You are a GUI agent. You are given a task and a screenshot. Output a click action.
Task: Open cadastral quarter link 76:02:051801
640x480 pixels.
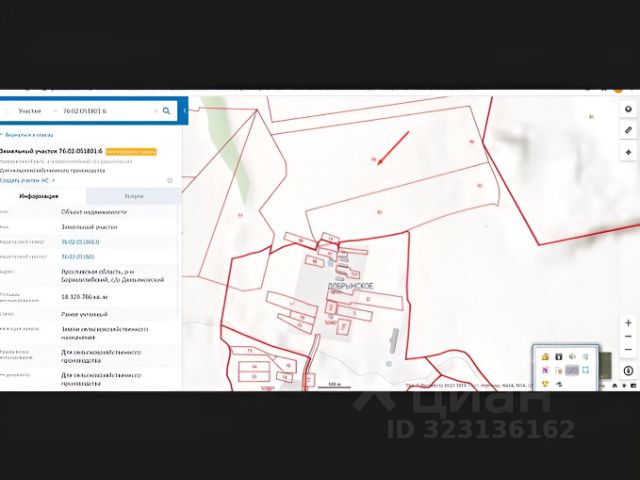click(78, 257)
